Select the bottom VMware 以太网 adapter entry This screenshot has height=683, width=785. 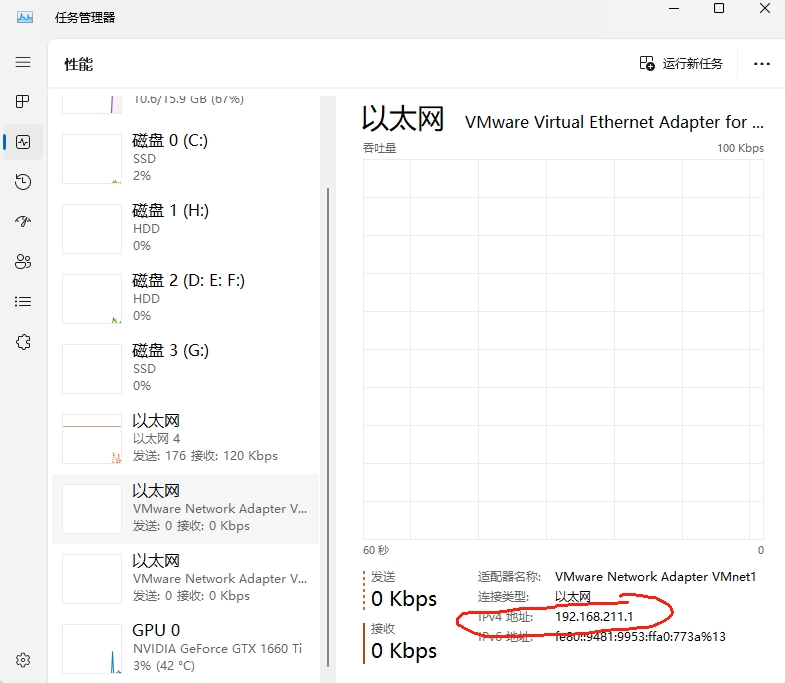click(185, 578)
